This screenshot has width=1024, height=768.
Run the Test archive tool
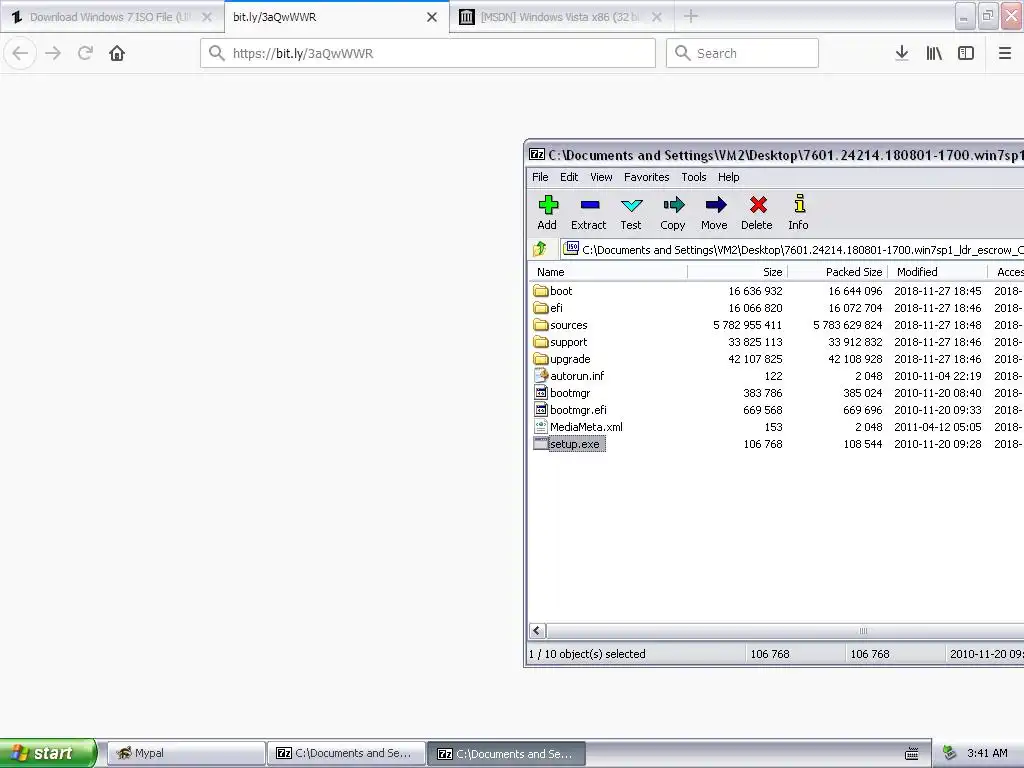pyautogui.click(x=631, y=212)
